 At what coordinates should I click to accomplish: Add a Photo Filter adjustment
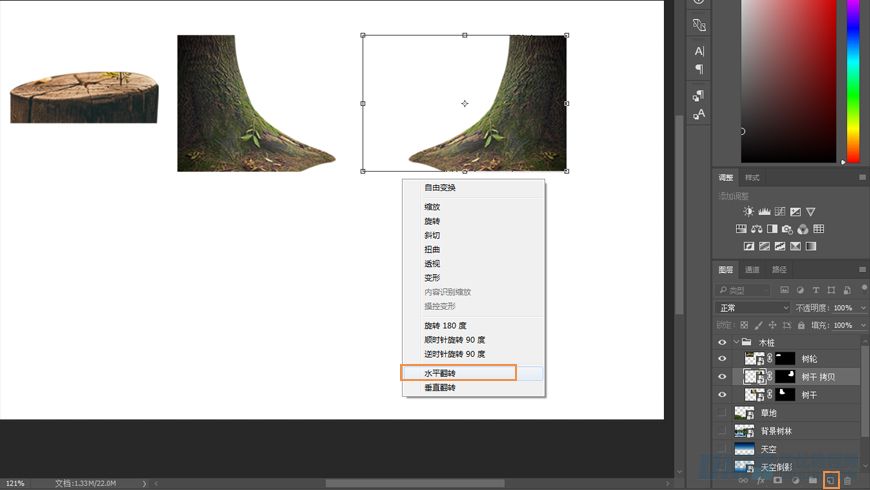787,229
